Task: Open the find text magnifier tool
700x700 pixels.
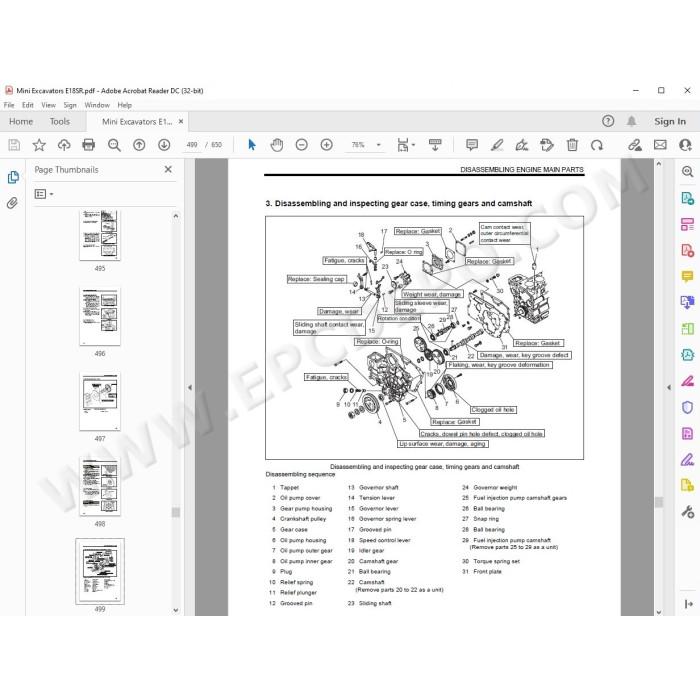Action: 114,145
